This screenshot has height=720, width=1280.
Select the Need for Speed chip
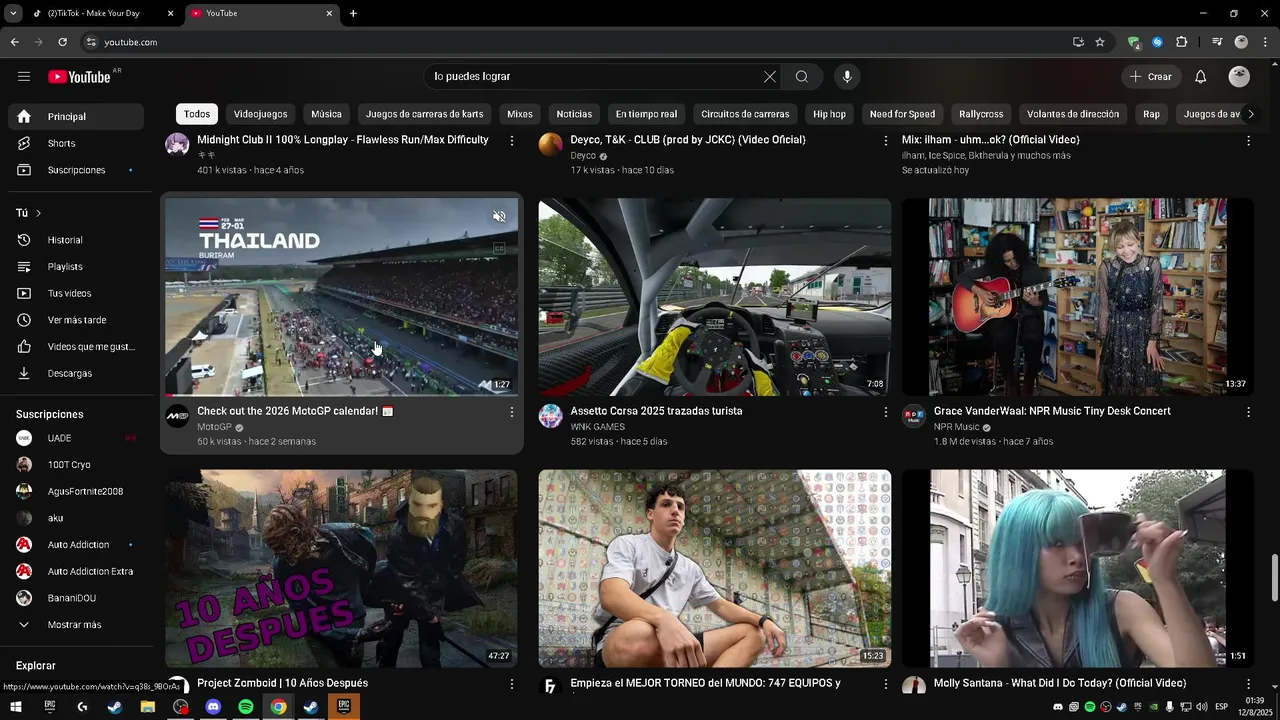(x=902, y=114)
